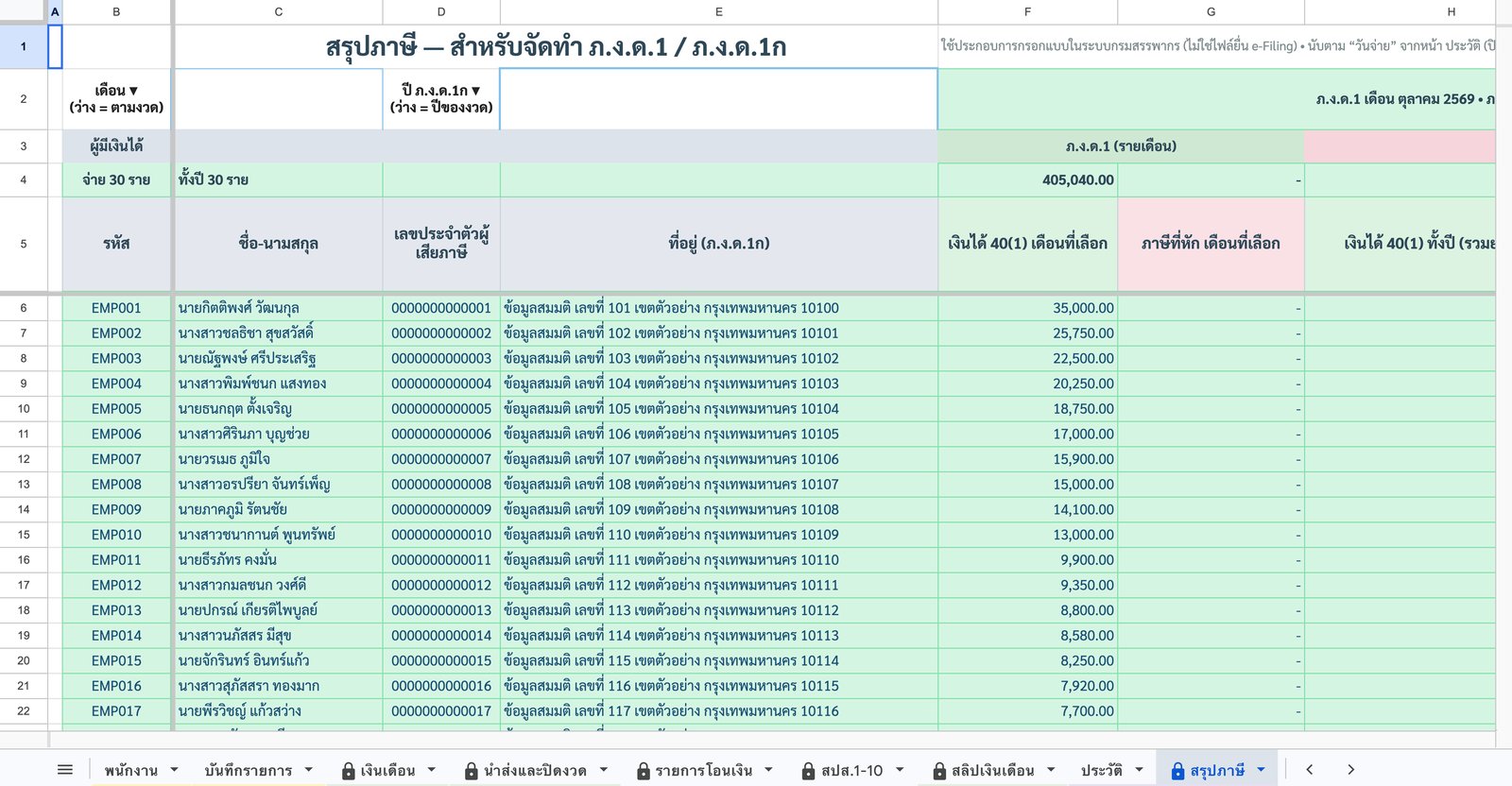Open dropdown arrow on นำส่งและปิดงวด tab
This screenshot has height=786, width=1512.
604,770
